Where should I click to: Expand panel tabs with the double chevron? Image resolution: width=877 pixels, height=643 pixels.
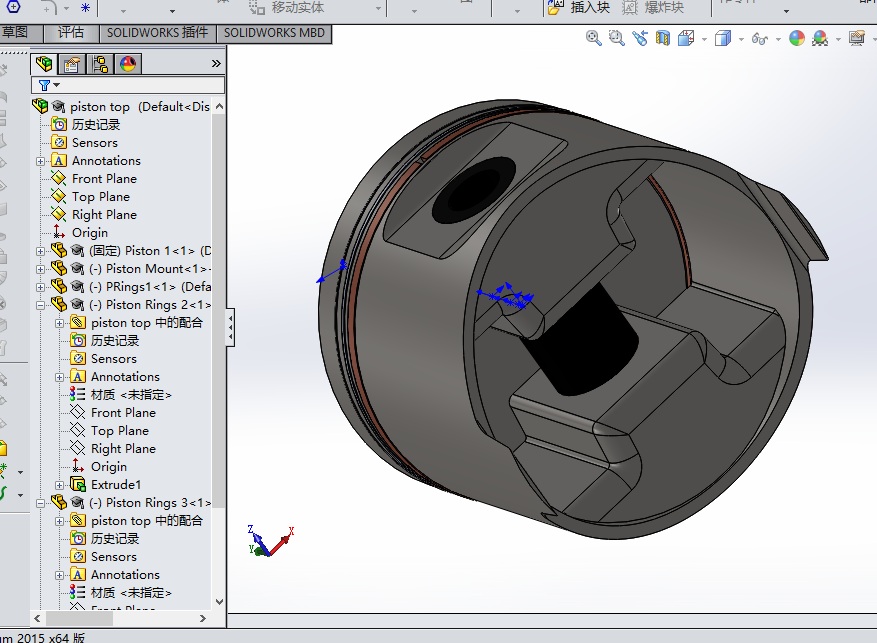click(x=216, y=64)
